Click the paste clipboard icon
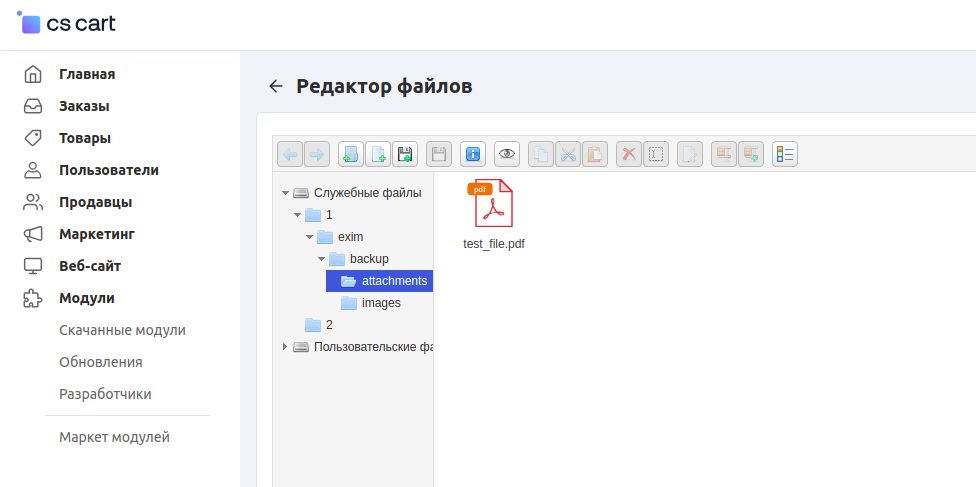 (x=595, y=154)
